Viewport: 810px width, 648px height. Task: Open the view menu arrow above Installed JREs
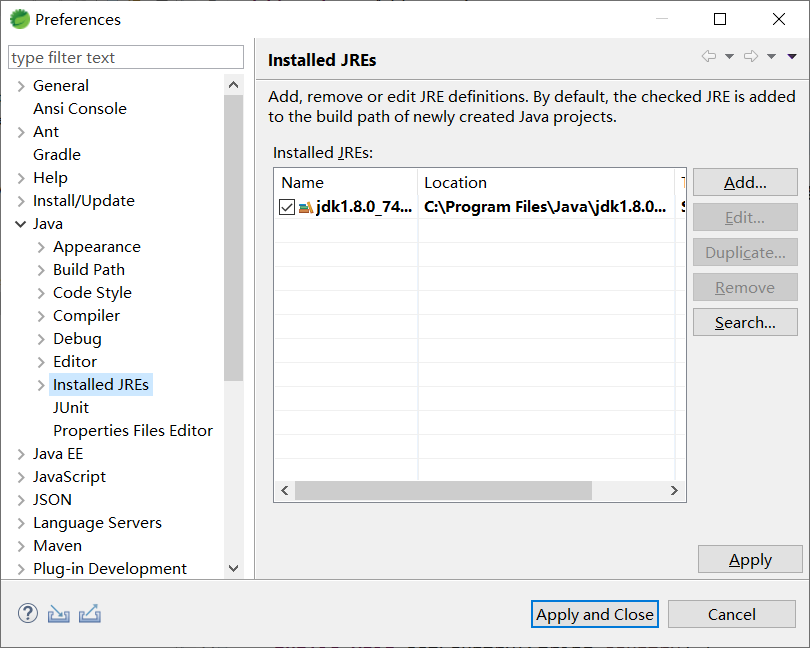point(791,57)
